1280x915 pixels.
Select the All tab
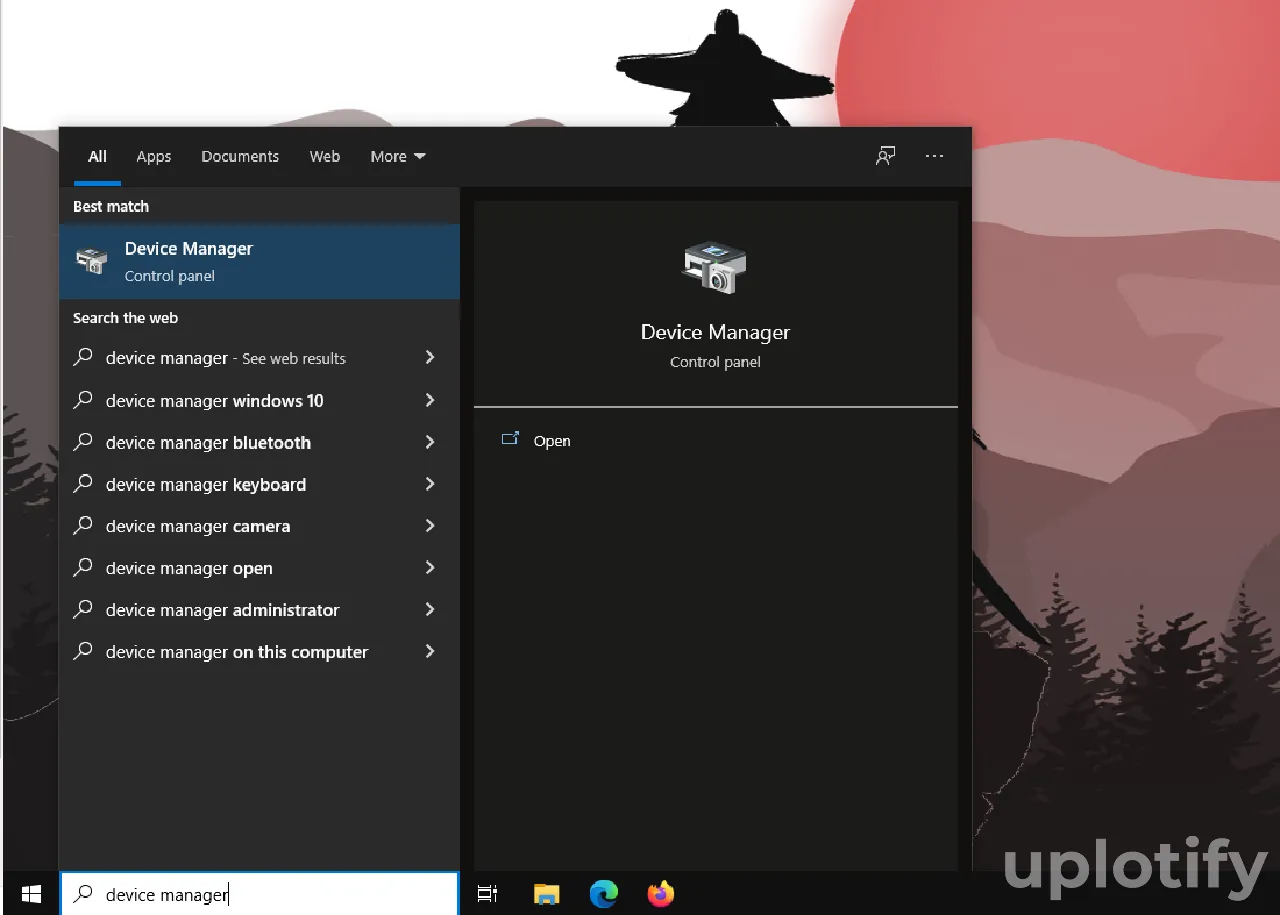point(97,157)
